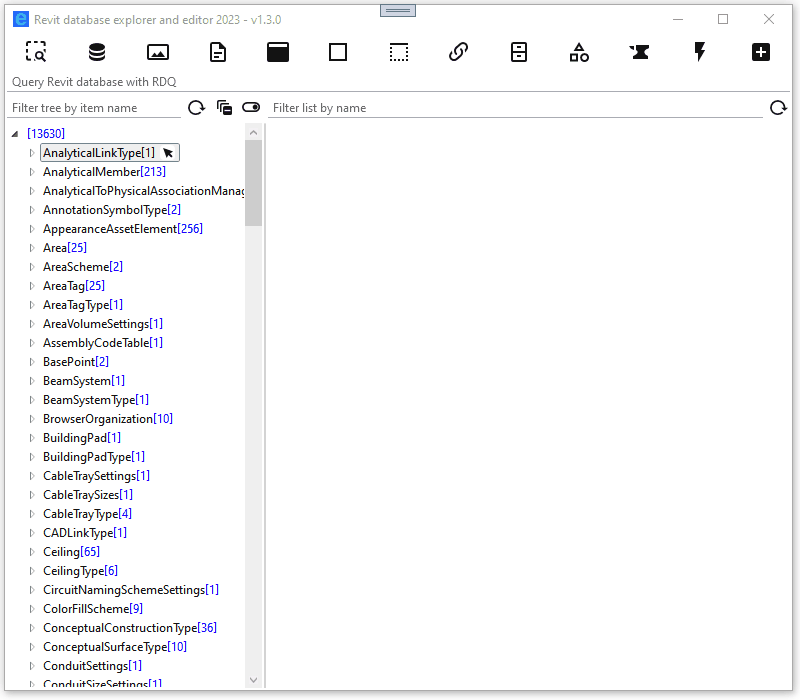Expand the AnalyticalLinkType node arrow
This screenshot has height=700, width=800.
pyautogui.click(x=32, y=153)
